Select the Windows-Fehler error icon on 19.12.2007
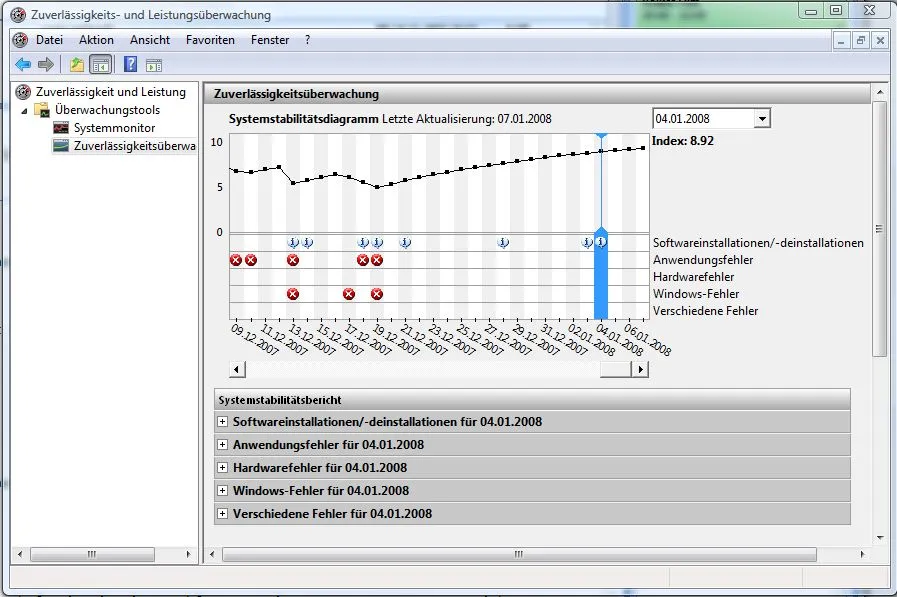The width and height of the screenshot is (897, 597). 376,294
